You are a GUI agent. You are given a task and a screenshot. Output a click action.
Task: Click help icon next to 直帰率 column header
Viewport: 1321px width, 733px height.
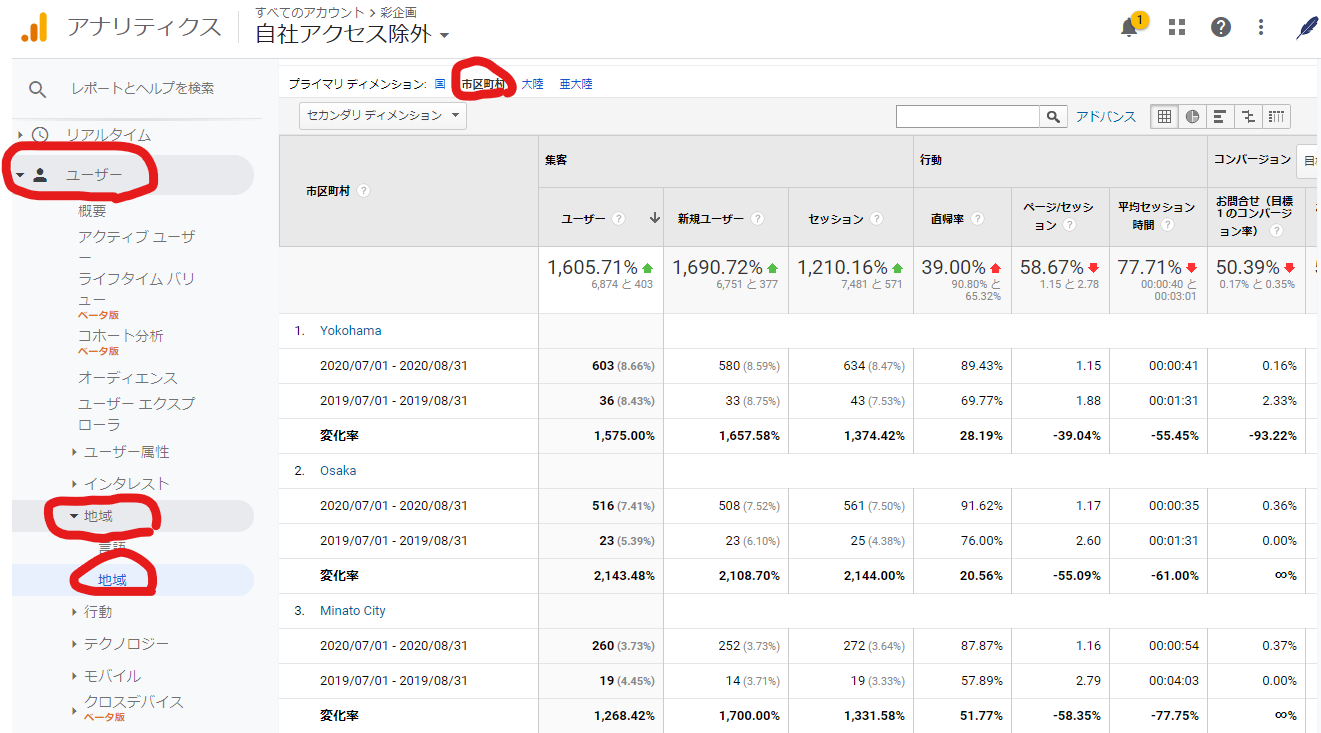coord(977,219)
